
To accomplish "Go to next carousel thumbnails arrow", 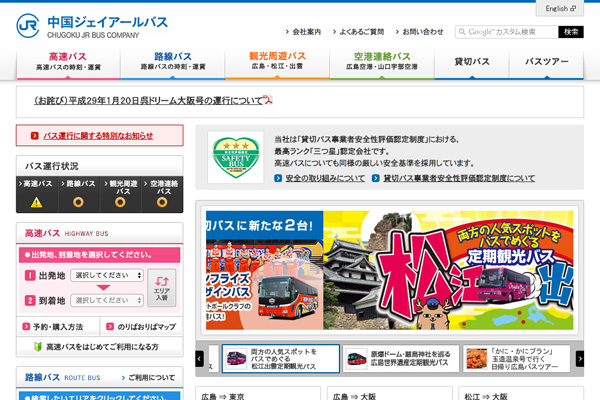I will pyautogui.click(x=580, y=359).
